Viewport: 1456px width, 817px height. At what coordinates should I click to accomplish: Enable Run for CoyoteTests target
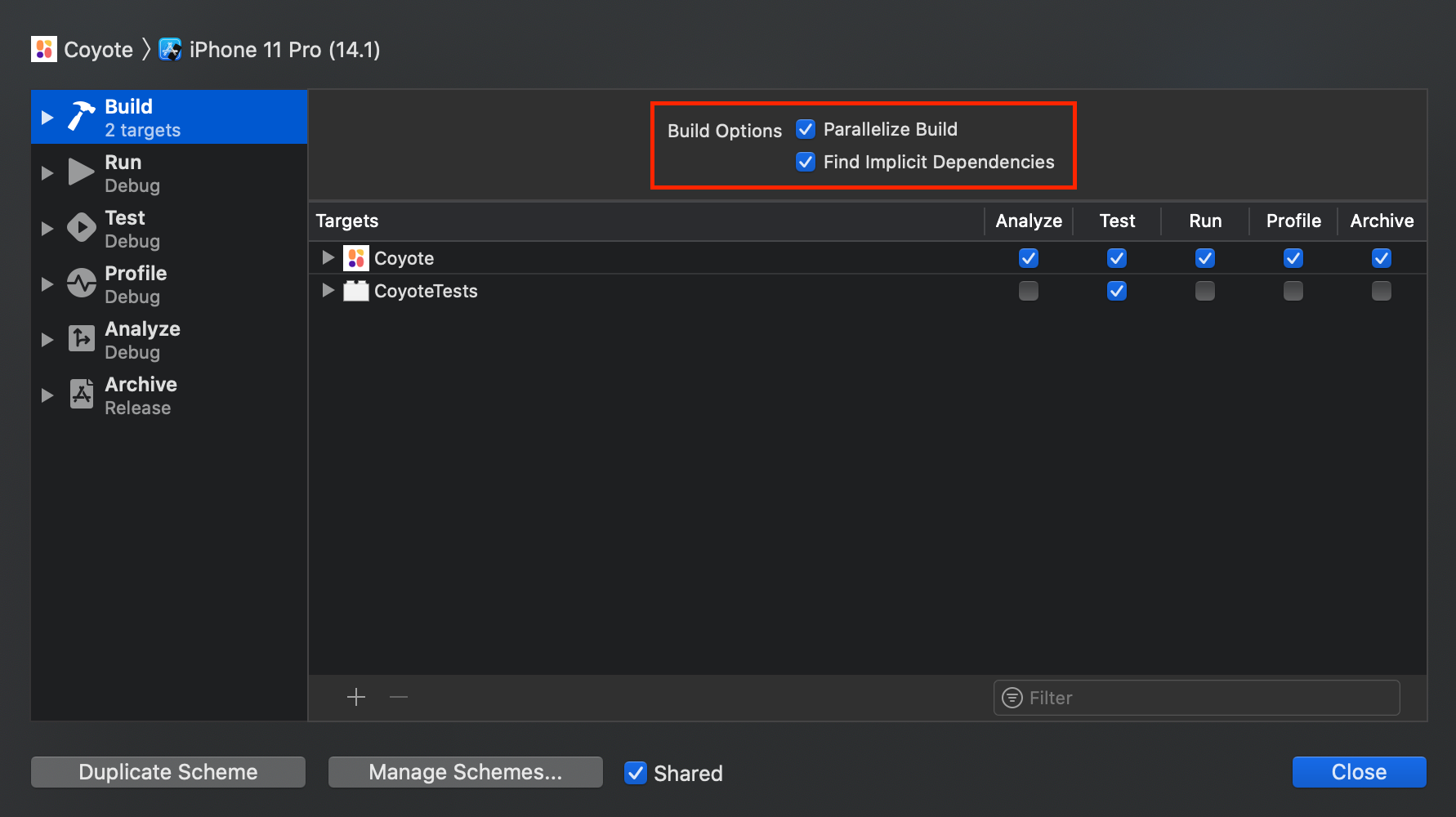click(1205, 291)
